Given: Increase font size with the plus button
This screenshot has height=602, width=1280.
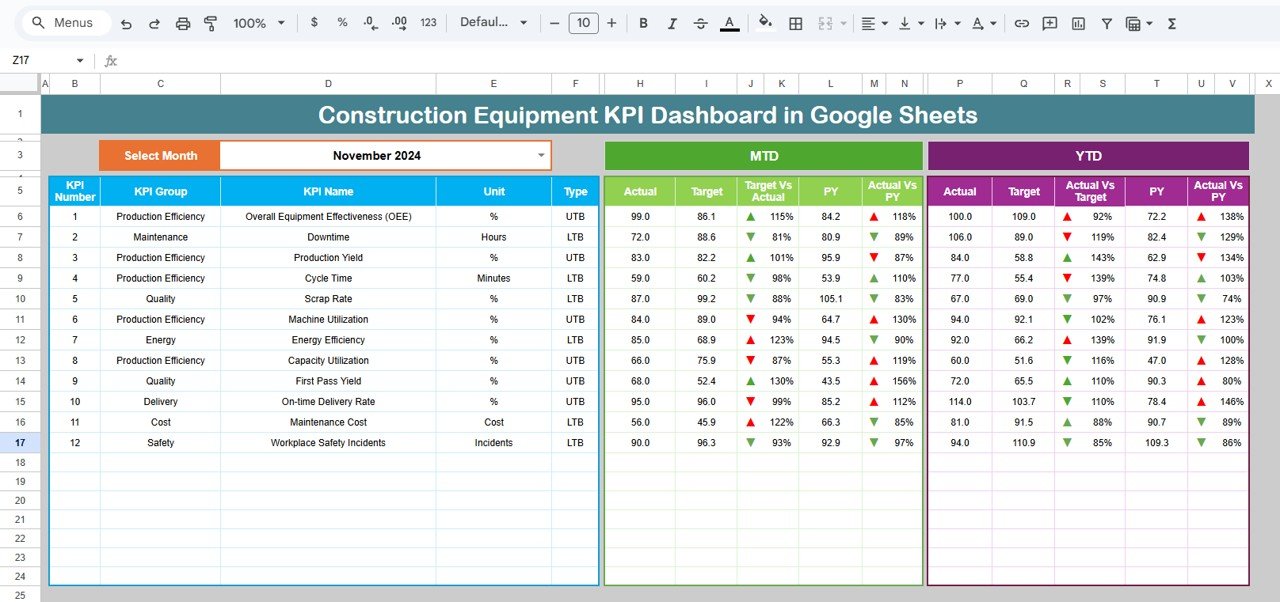Looking at the screenshot, I should (611, 22).
